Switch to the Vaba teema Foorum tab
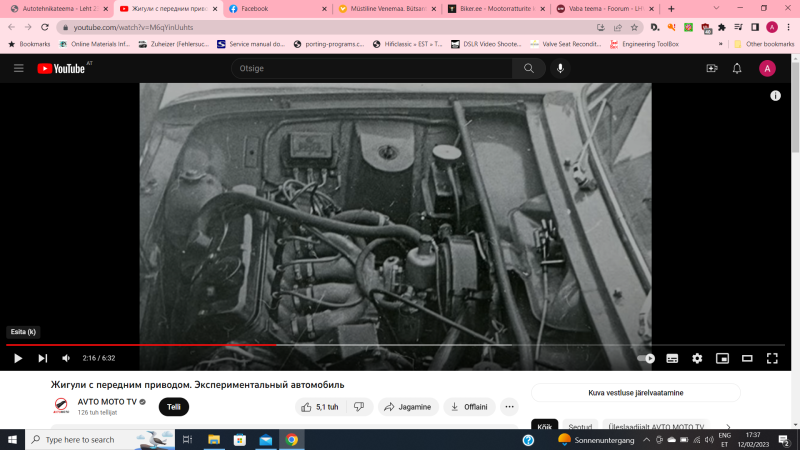 tap(605, 9)
